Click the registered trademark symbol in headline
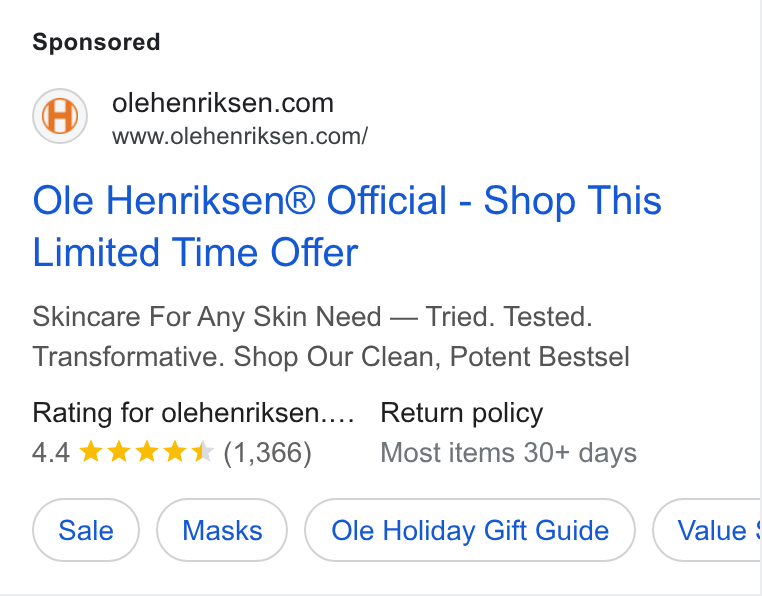The image size is (762, 596). tap(298, 199)
